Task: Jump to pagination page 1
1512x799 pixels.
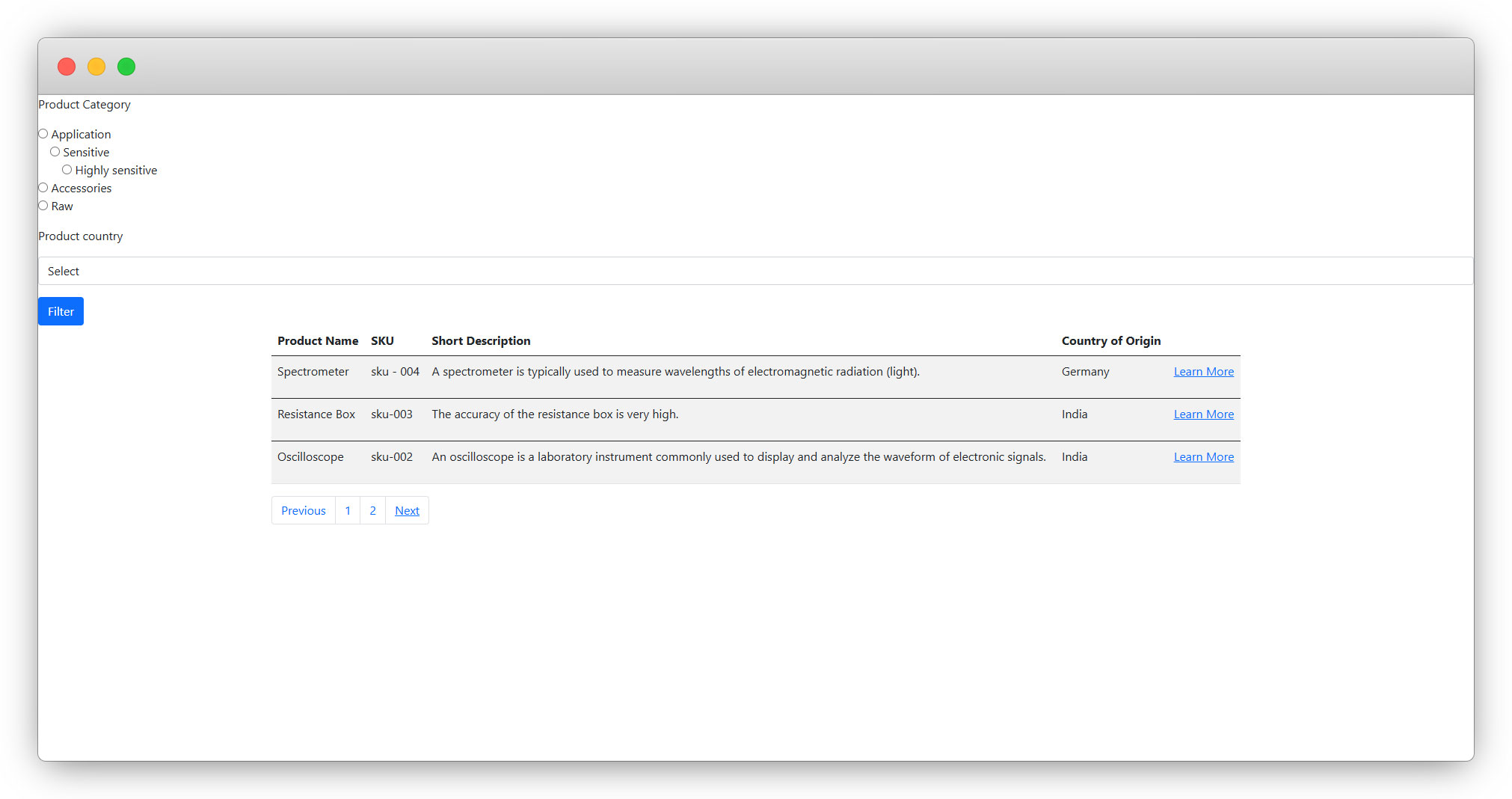Action: pos(348,510)
